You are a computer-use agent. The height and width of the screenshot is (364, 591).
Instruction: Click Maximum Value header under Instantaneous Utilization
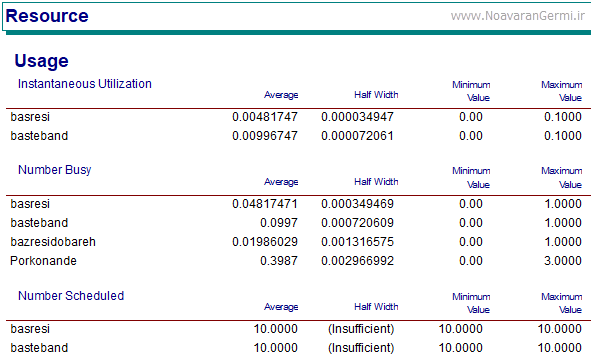click(x=562, y=91)
